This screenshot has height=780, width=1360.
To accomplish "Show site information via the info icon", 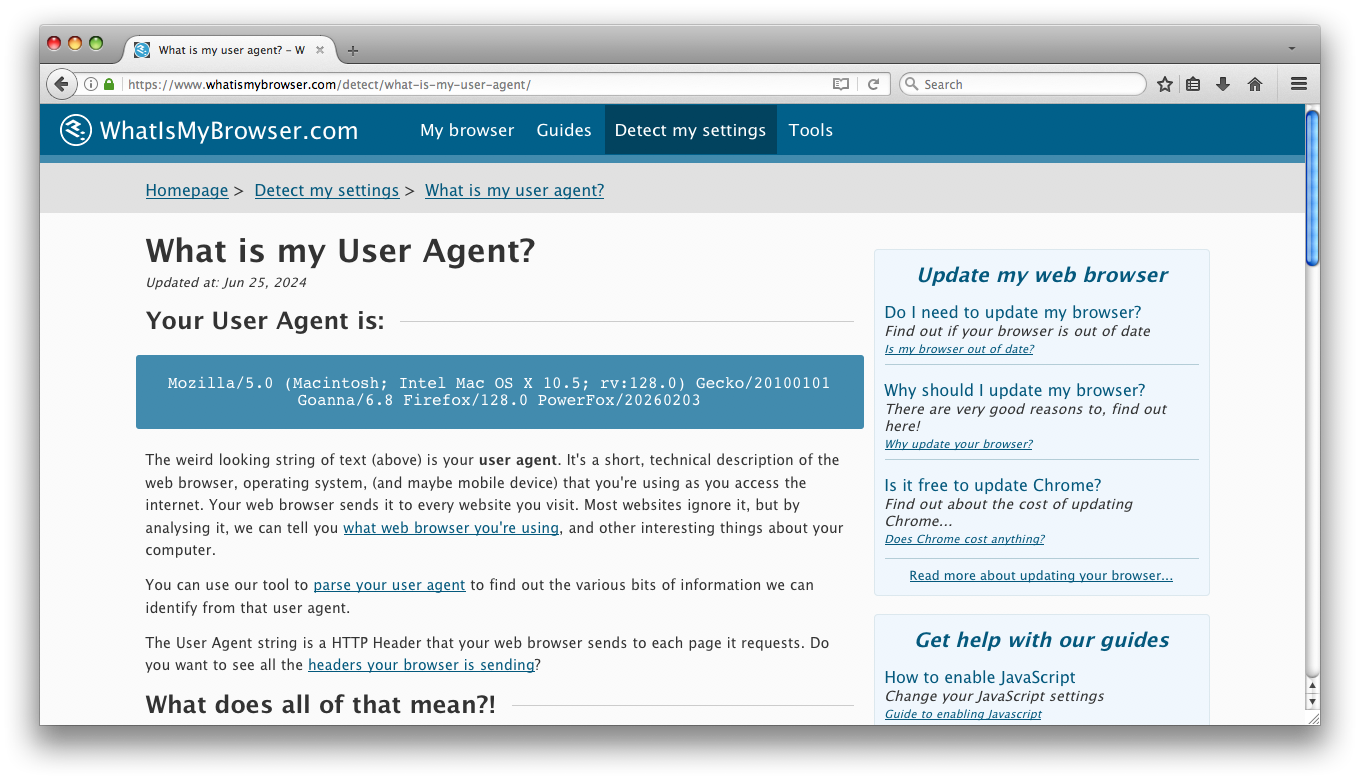I will click(x=91, y=84).
